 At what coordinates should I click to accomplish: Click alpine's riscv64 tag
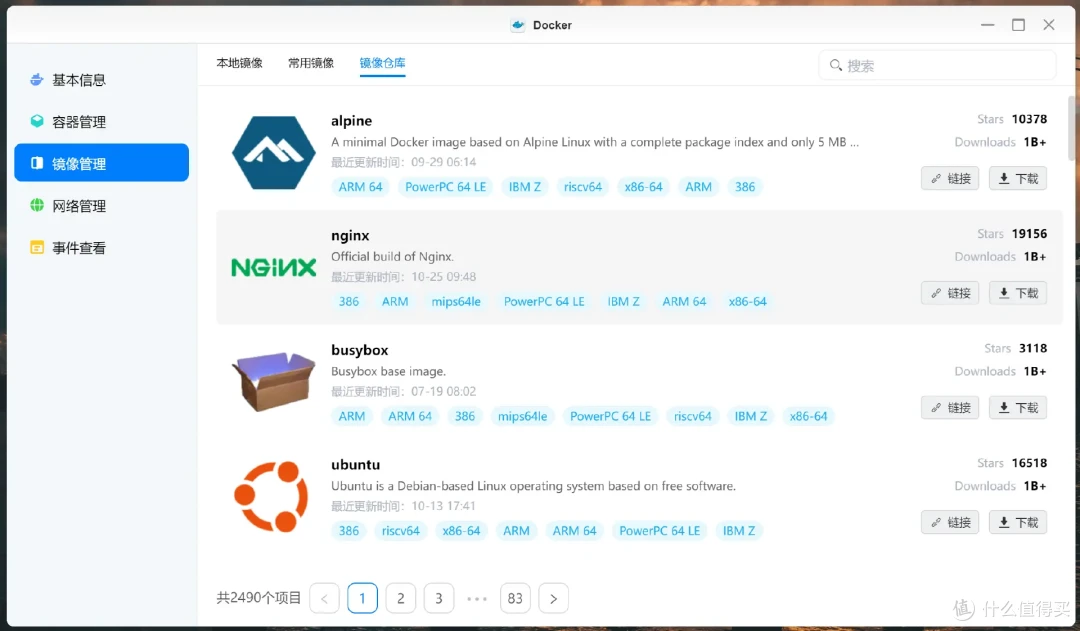[583, 187]
